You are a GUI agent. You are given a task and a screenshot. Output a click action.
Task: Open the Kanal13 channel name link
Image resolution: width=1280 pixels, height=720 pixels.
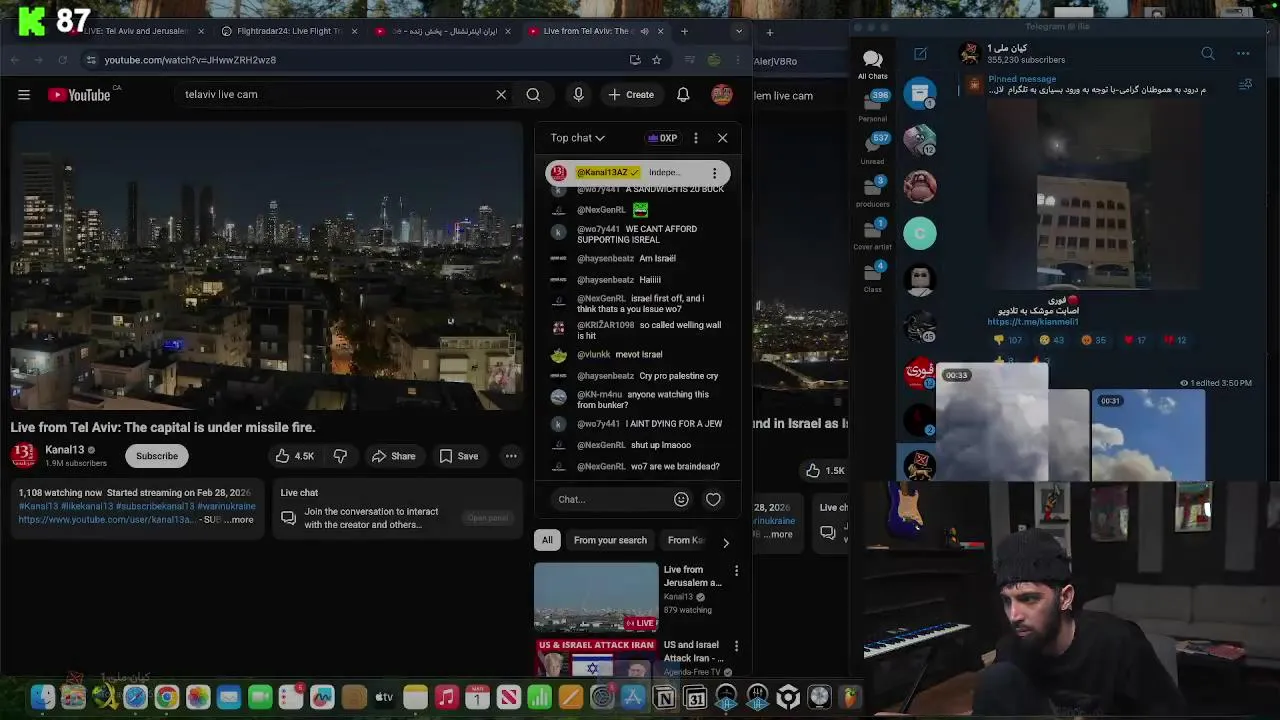[65, 450]
